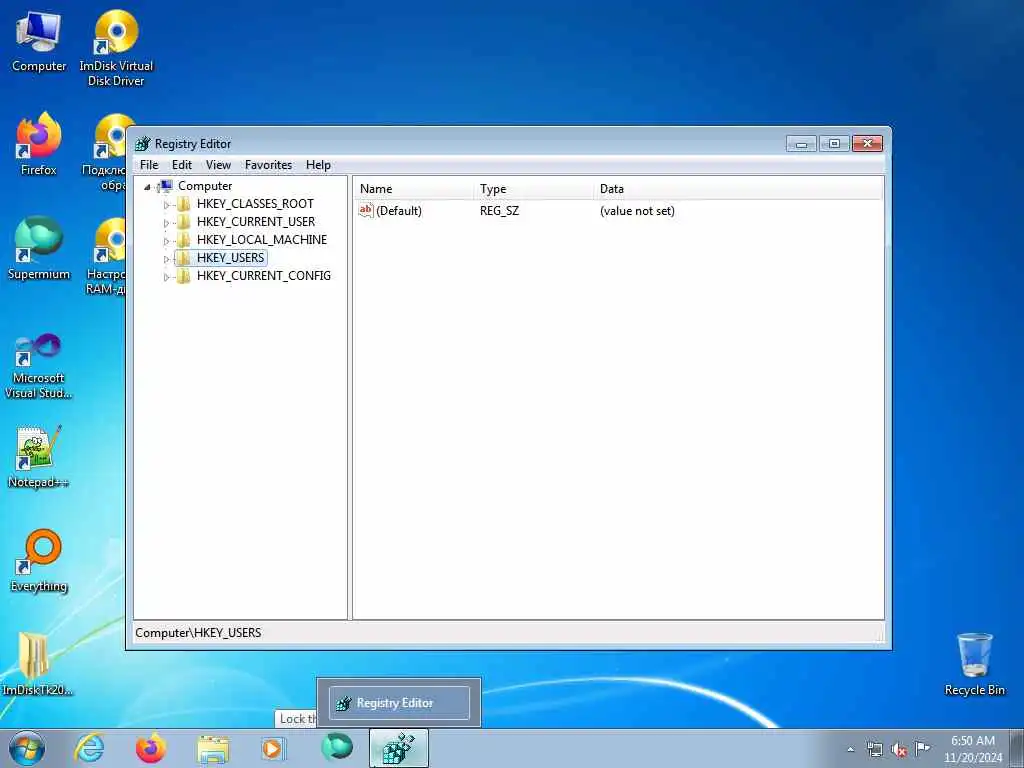Select the Registry Editor taskbar preview thumbnail
1024x768 pixels.
click(399, 703)
